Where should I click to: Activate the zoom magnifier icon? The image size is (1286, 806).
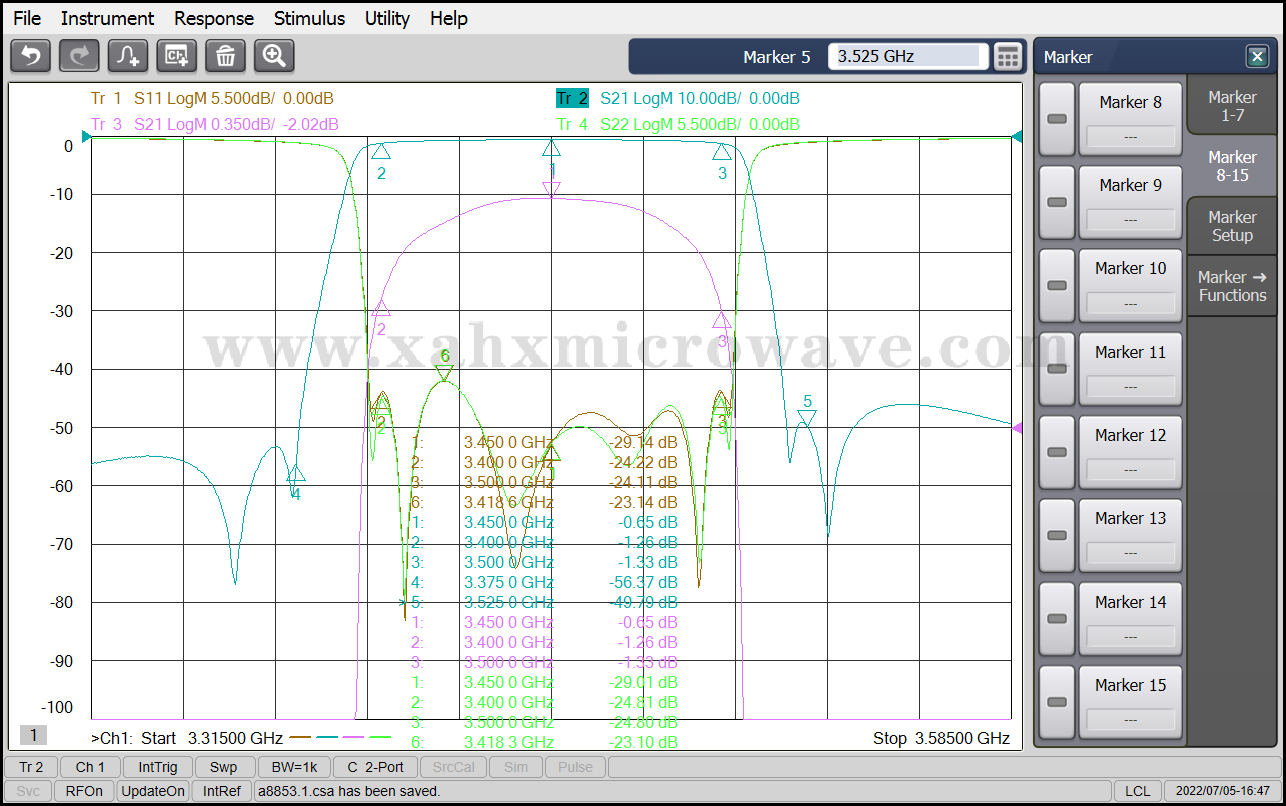(274, 56)
